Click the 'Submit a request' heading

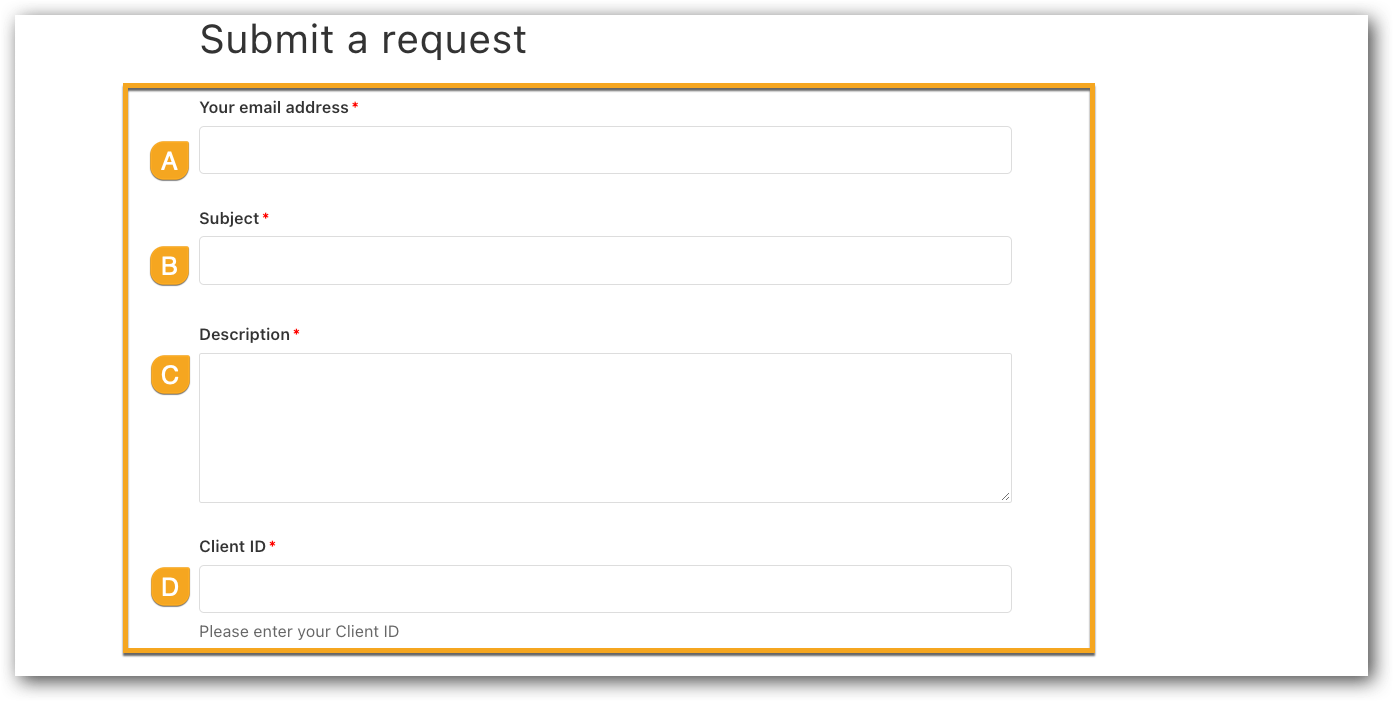coord(363,40)
